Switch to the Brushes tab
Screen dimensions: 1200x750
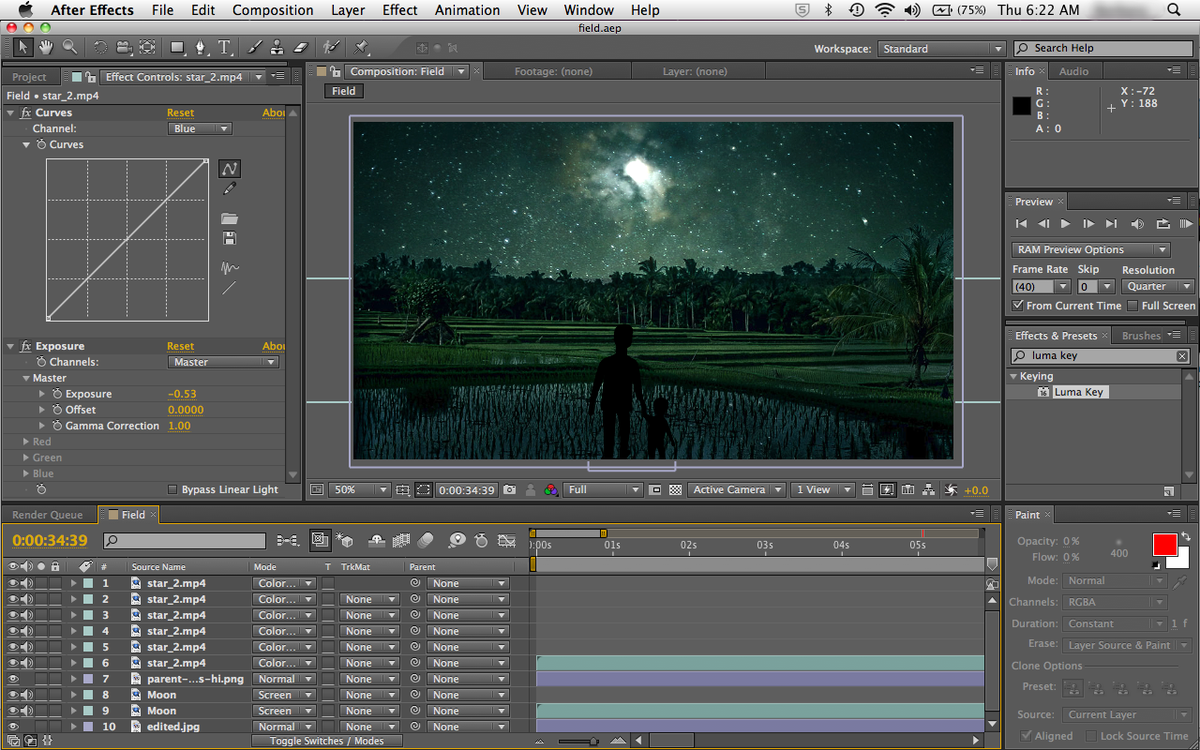(1141, 336)
